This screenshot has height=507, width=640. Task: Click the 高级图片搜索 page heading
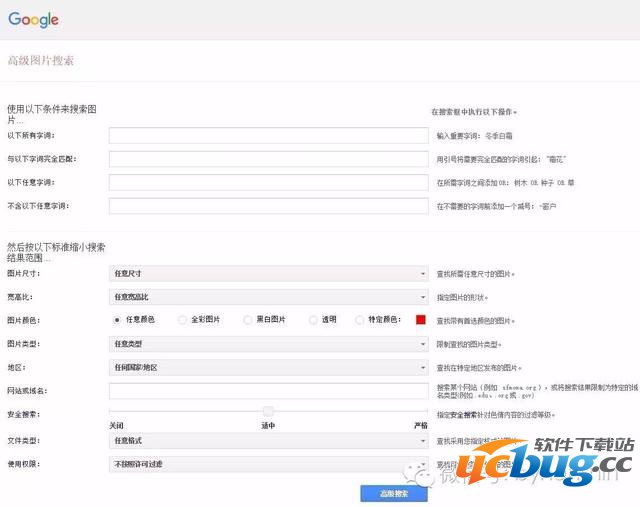(41, 60)
